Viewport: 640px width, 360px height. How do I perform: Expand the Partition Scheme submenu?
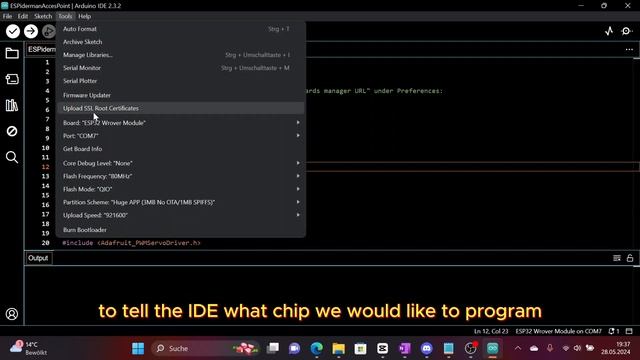(180, 202)
